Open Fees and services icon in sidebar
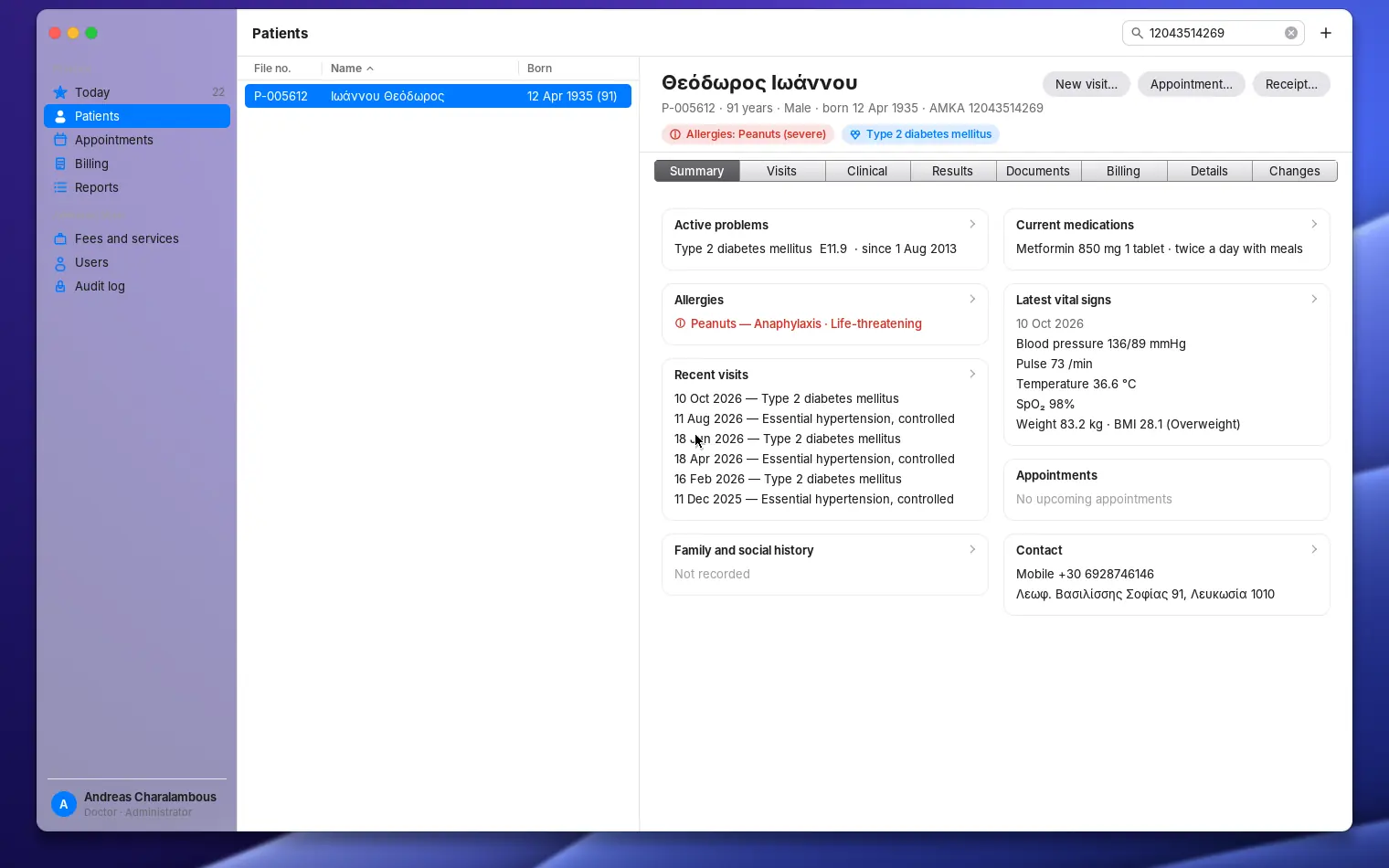 60,238
